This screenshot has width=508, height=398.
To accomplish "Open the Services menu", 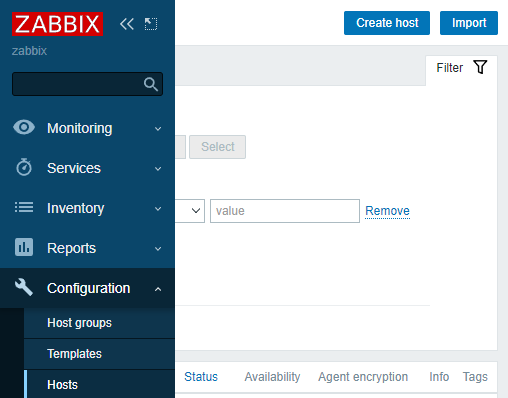I will click(x=87, y=168).
